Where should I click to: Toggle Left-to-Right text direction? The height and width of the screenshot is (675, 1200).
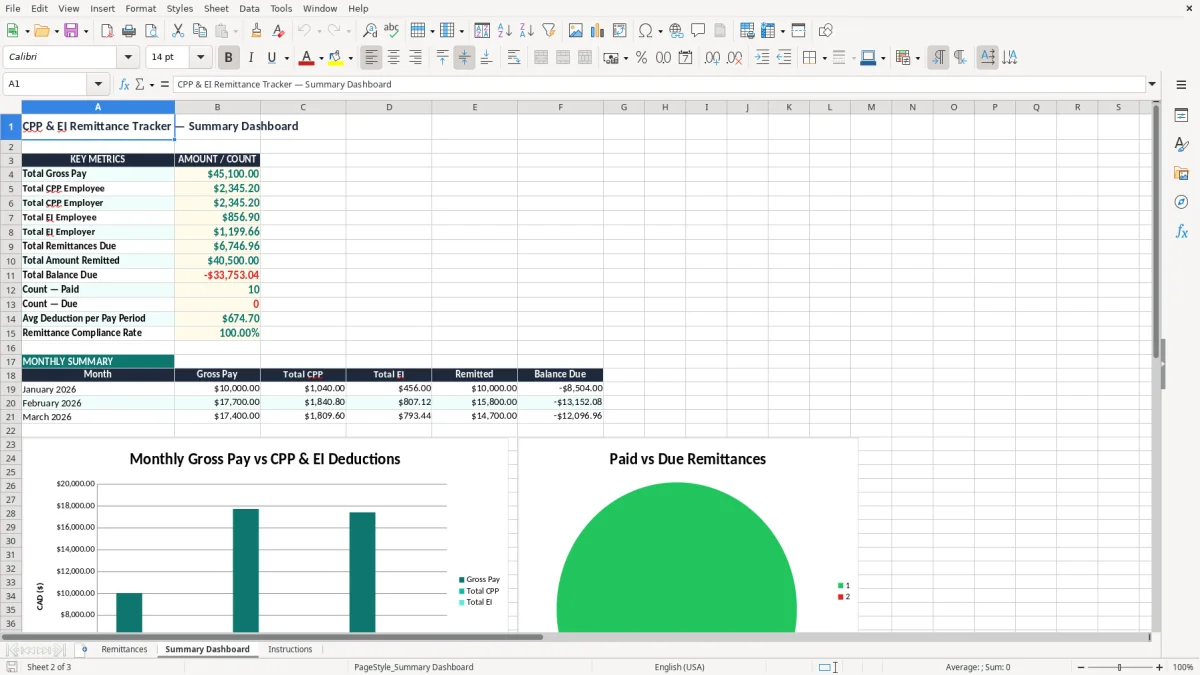coord(938,58)
